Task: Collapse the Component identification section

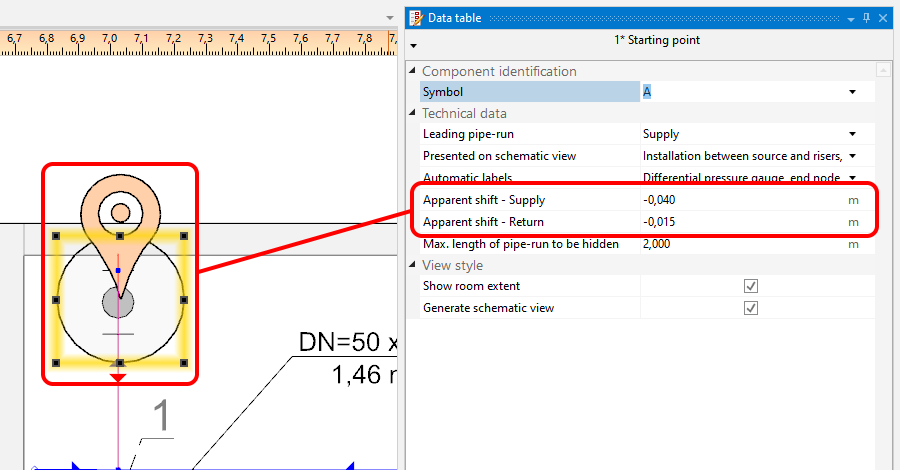Action: (x=413, y=72)
